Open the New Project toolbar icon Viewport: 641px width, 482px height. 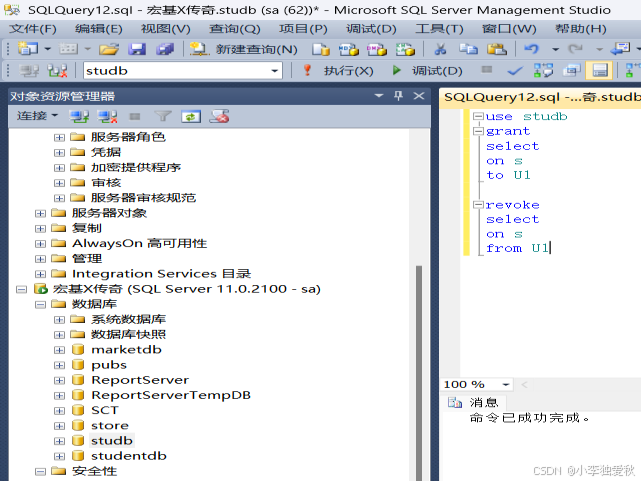[x=27, y=49]
